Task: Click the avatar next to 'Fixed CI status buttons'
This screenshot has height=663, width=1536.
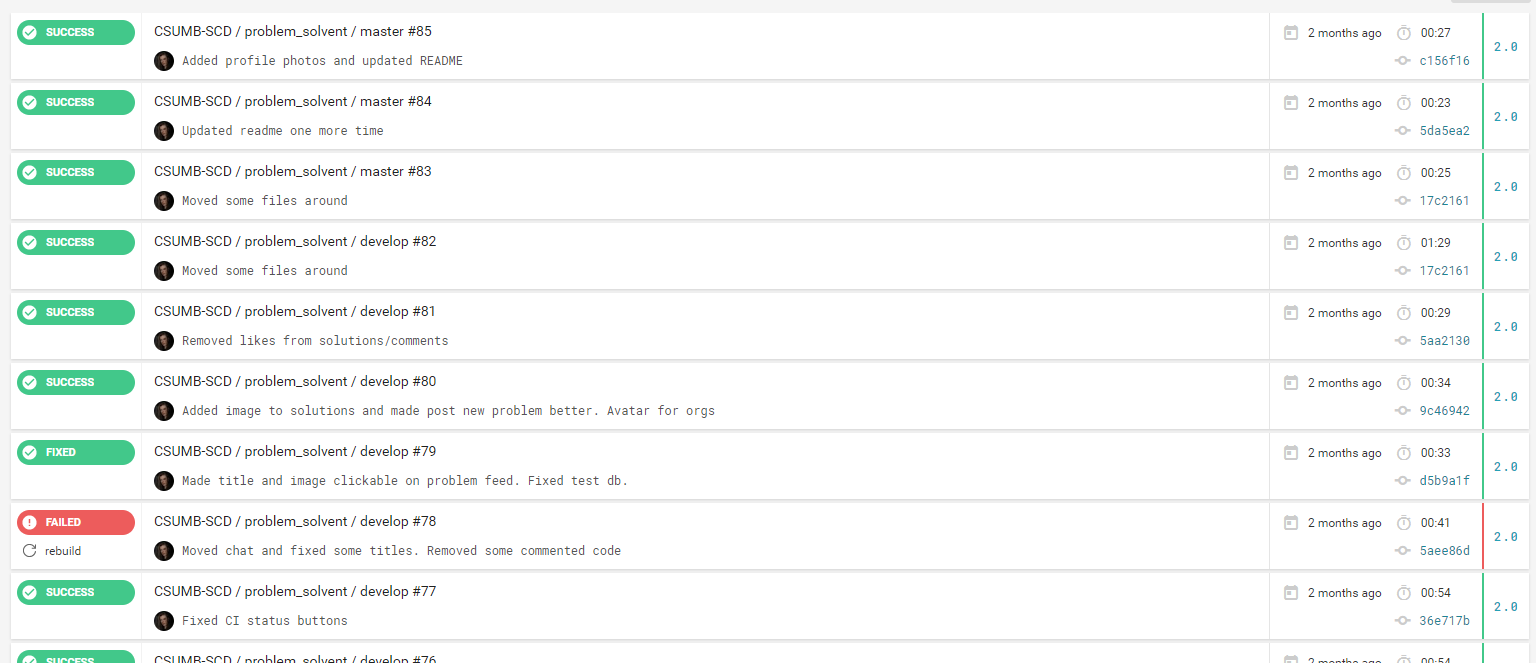Action: (164, 621)
